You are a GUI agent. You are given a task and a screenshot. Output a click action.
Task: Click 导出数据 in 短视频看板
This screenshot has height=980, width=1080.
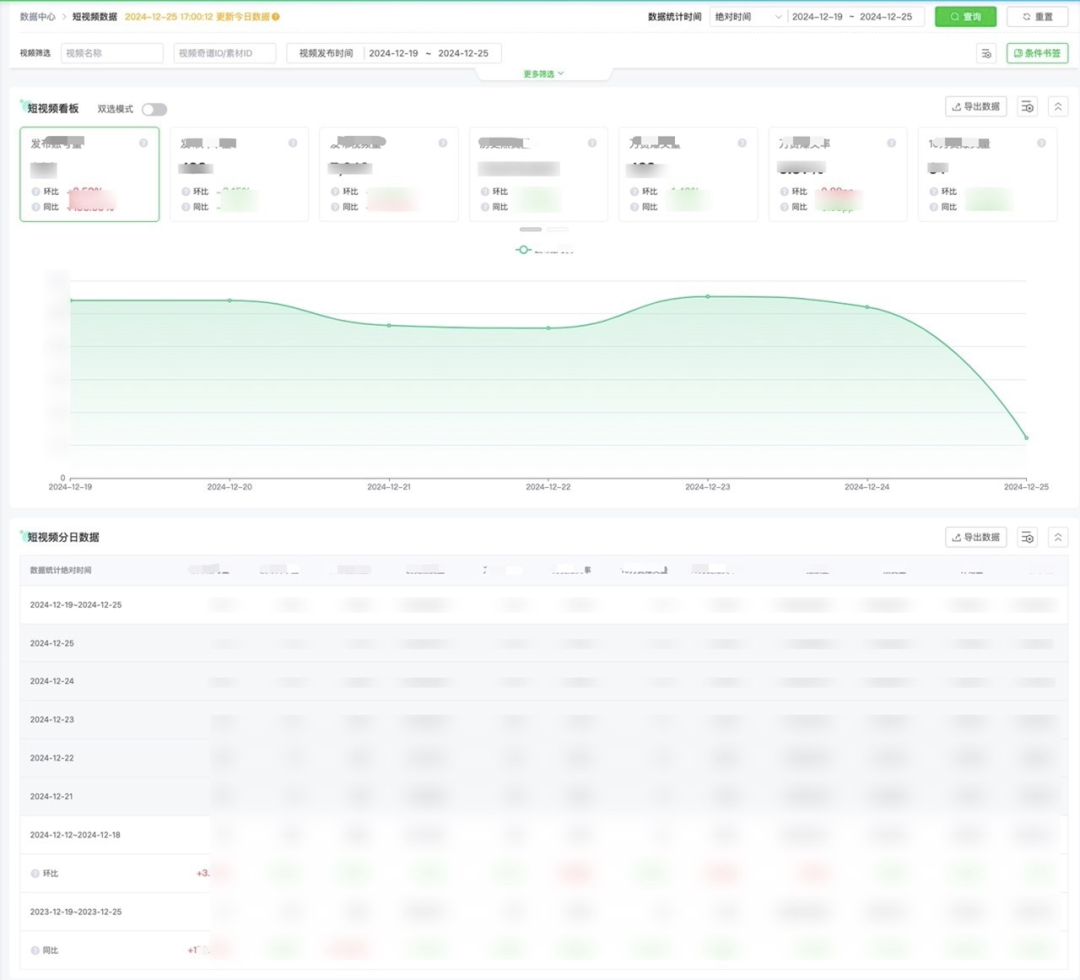976,106
